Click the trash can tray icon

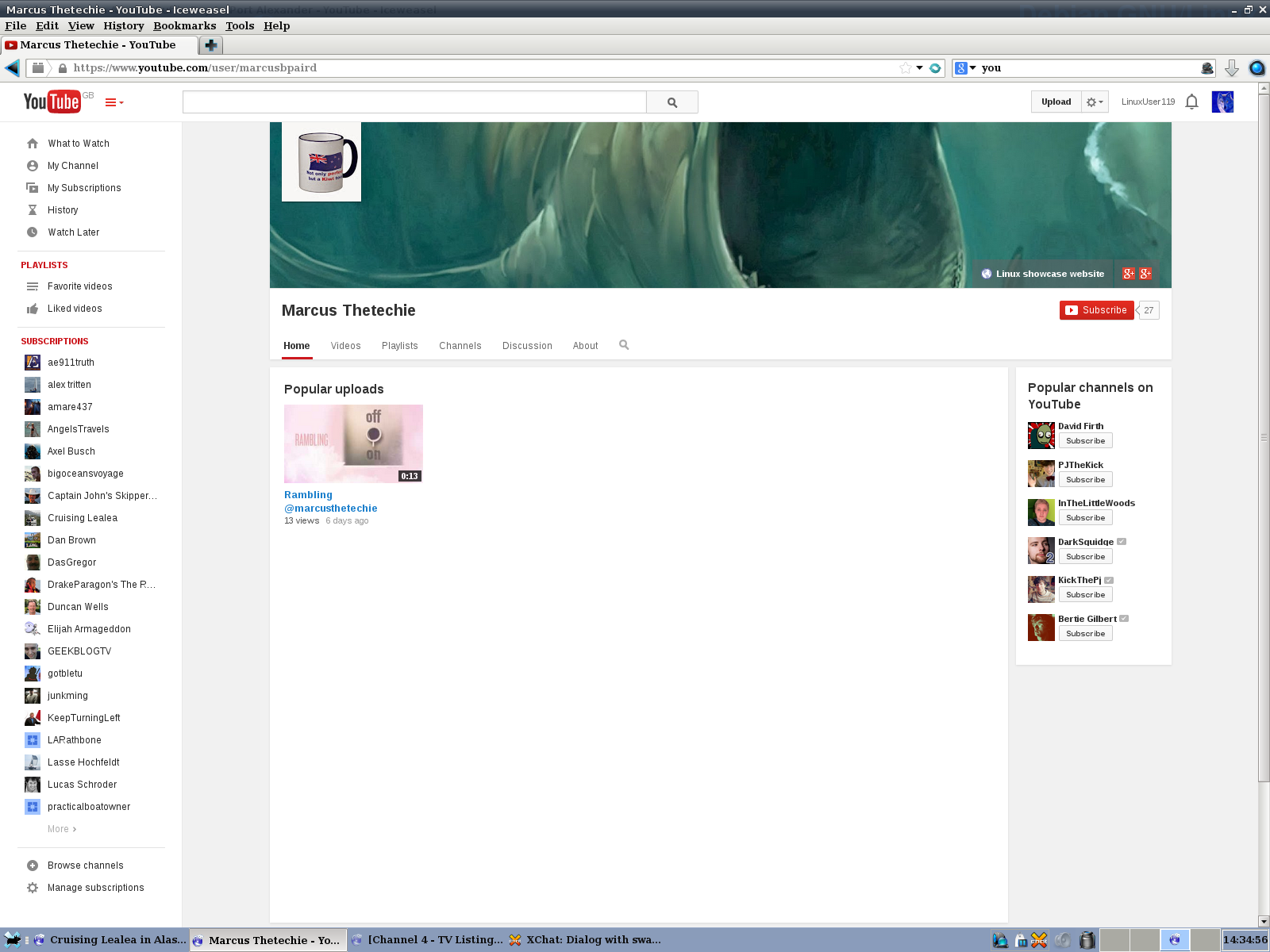point(1087,940)
